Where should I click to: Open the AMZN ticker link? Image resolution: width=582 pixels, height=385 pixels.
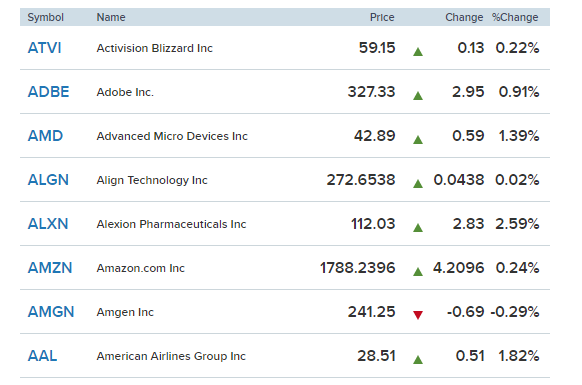tap(50, 268)
